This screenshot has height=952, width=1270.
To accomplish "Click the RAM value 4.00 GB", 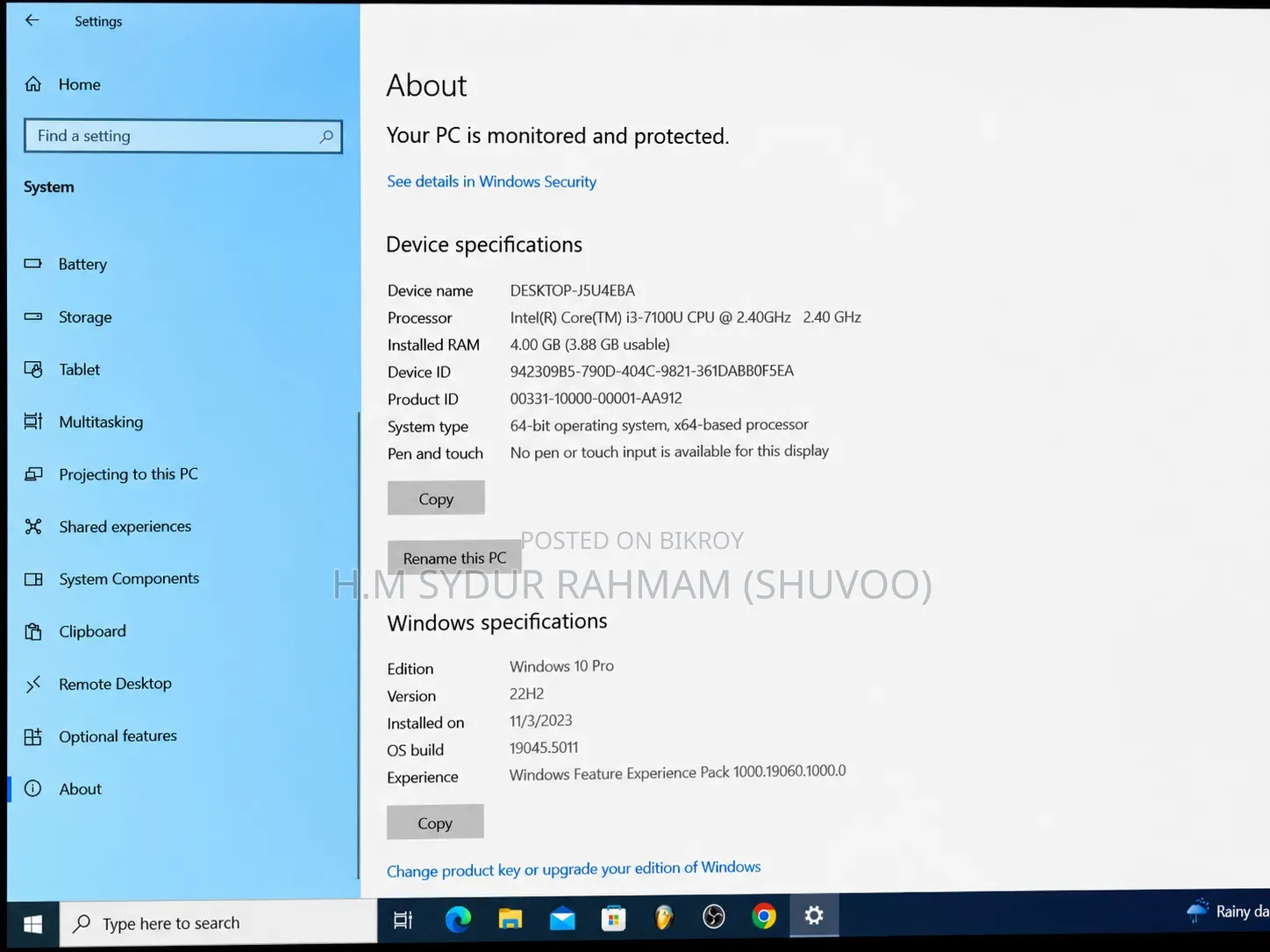I will [x=590, y=345].
